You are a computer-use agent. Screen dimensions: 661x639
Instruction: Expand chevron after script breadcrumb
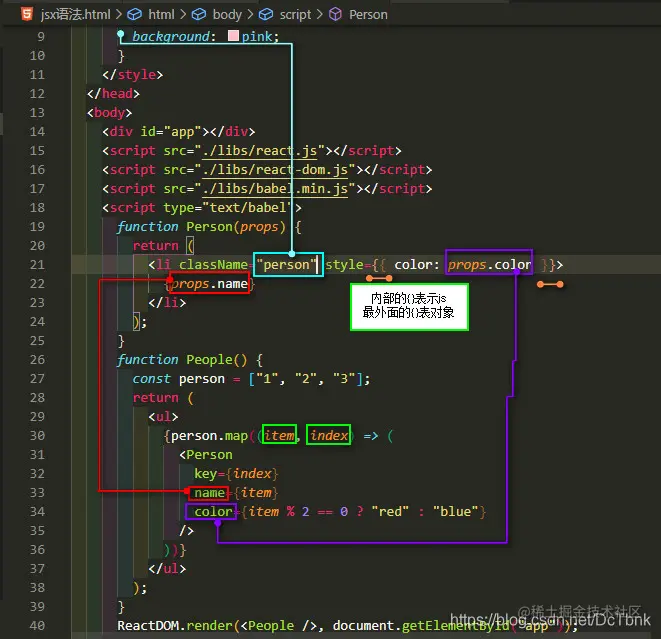(x=320, y=15)
